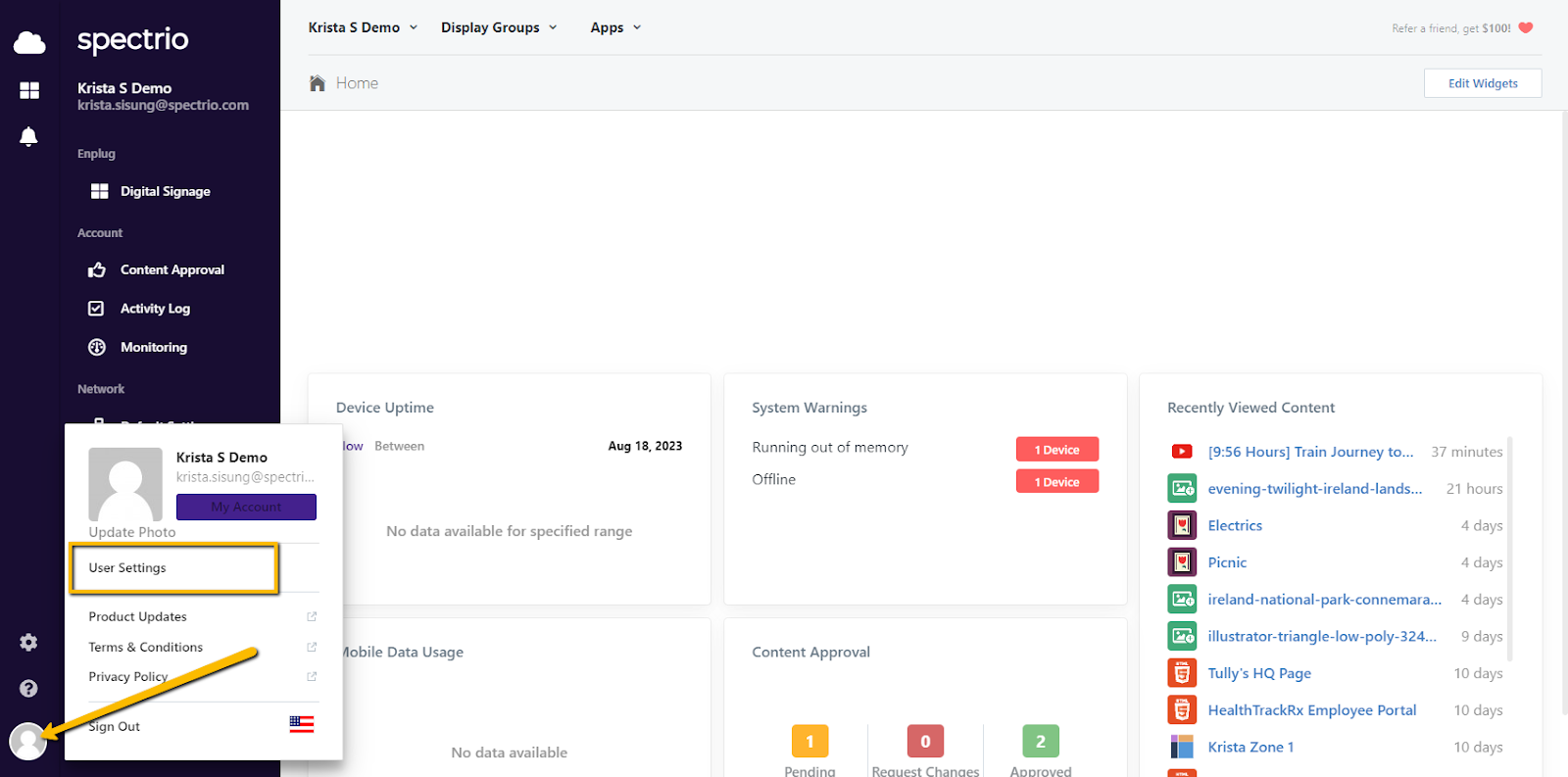Open the Apps dropdown menu
The width and height of the screenshot is (1568, 777).
tap(615, 27)
